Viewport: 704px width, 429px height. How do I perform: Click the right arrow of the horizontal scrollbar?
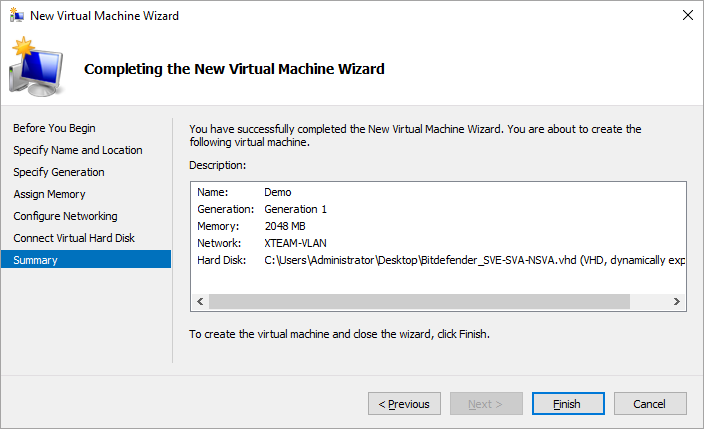677,301
